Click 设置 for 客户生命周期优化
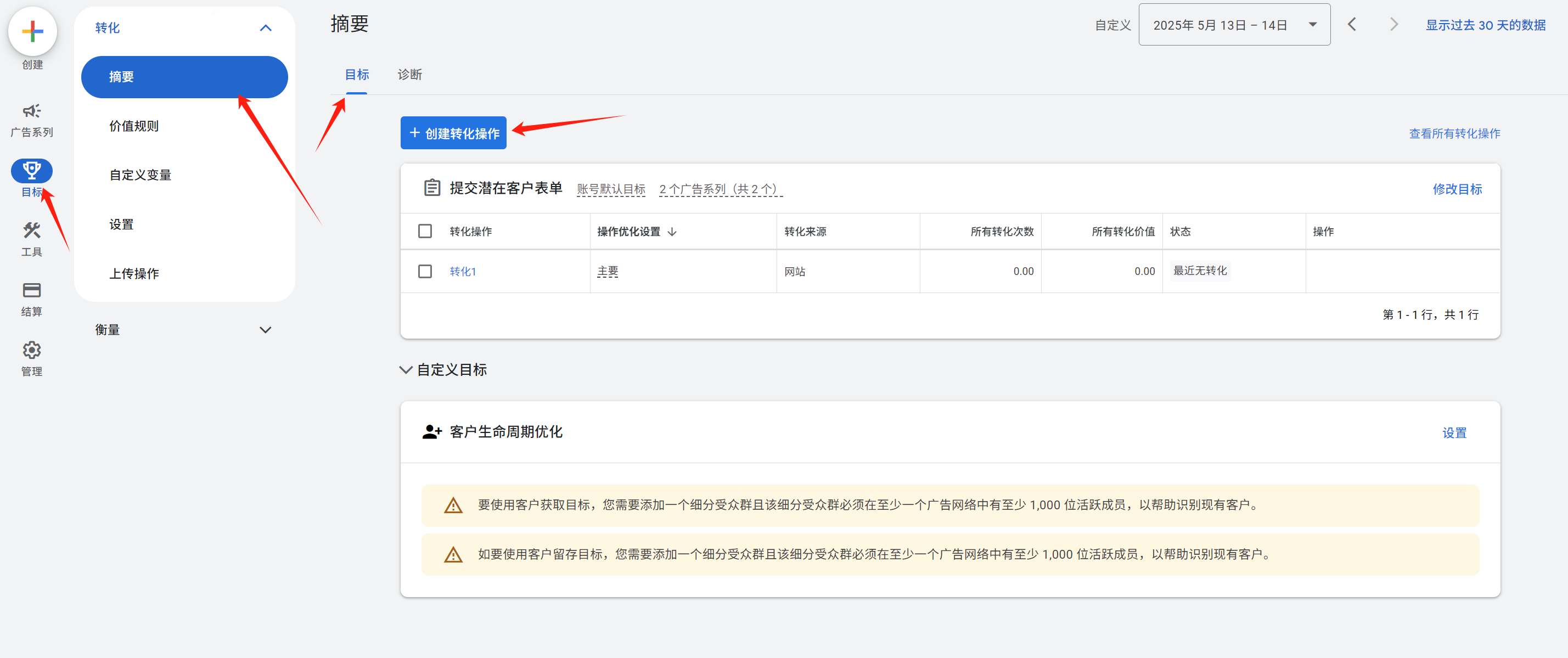Viewport: 1568px width, 658px height. tap(1454, 433)
